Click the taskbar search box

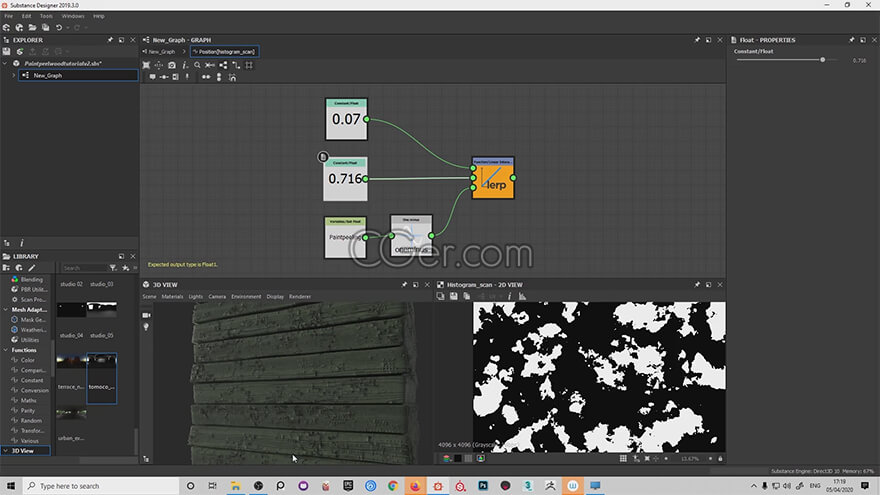[101, 486]
